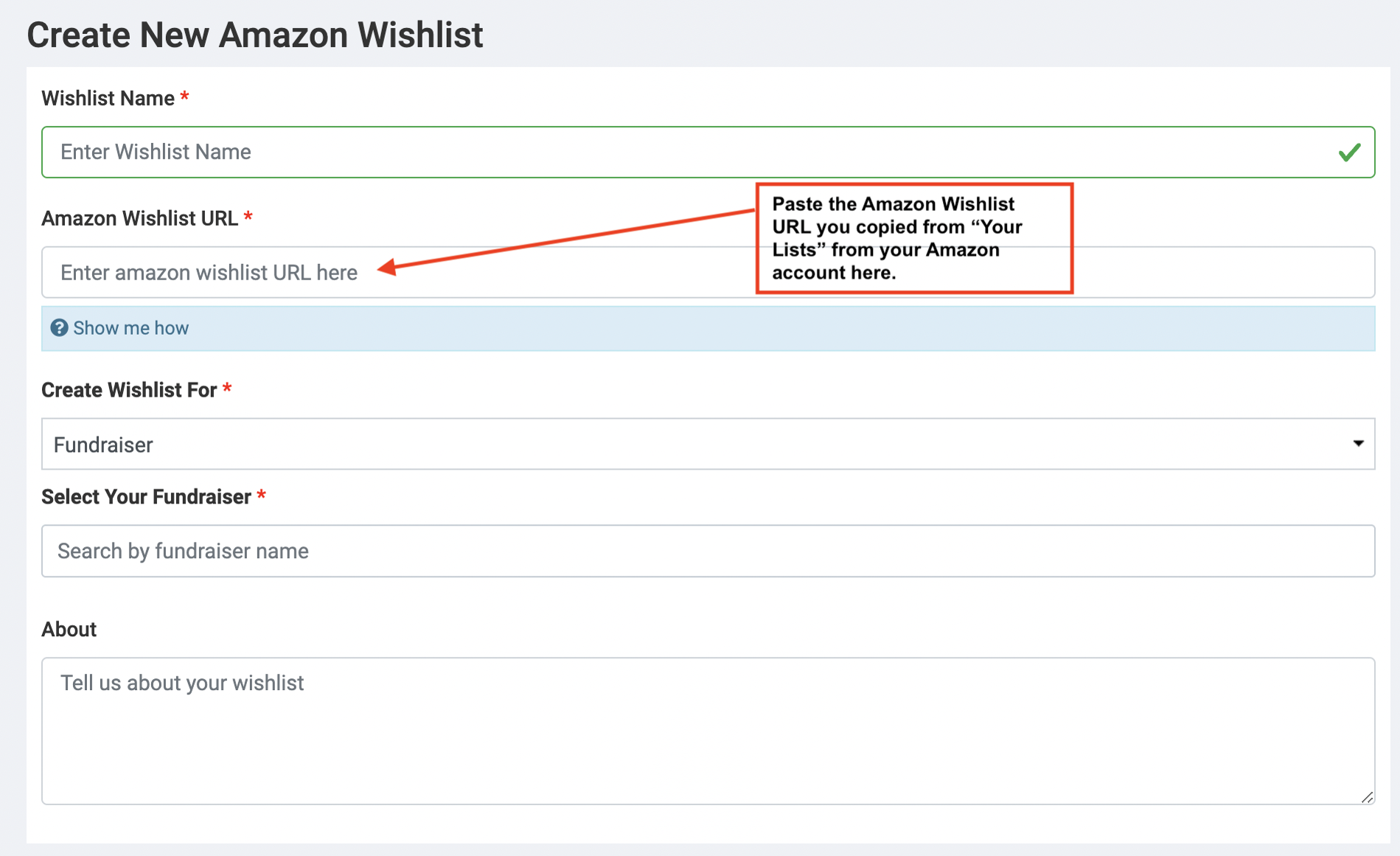Click the Wishlist Name label
The height and width of the screenshot is (856, 1400).
(x=108, y=98)
